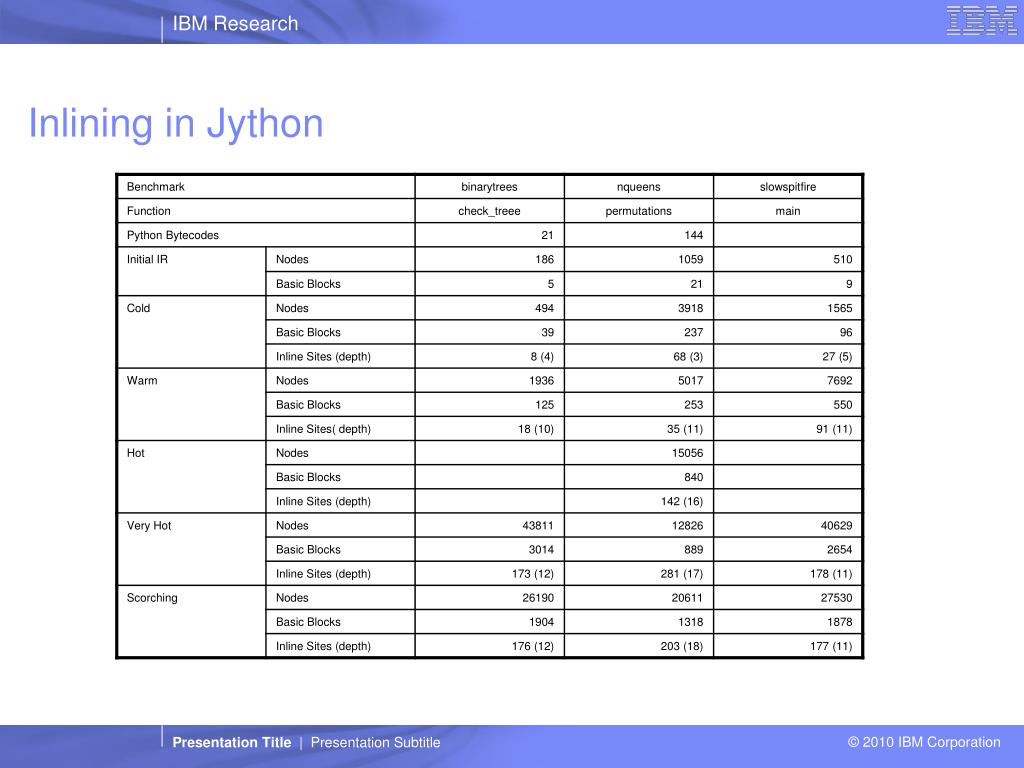1024x768 pixels.
Task: Click the 2010 IBM Corporation copyright text
Action: click(924, 742)
